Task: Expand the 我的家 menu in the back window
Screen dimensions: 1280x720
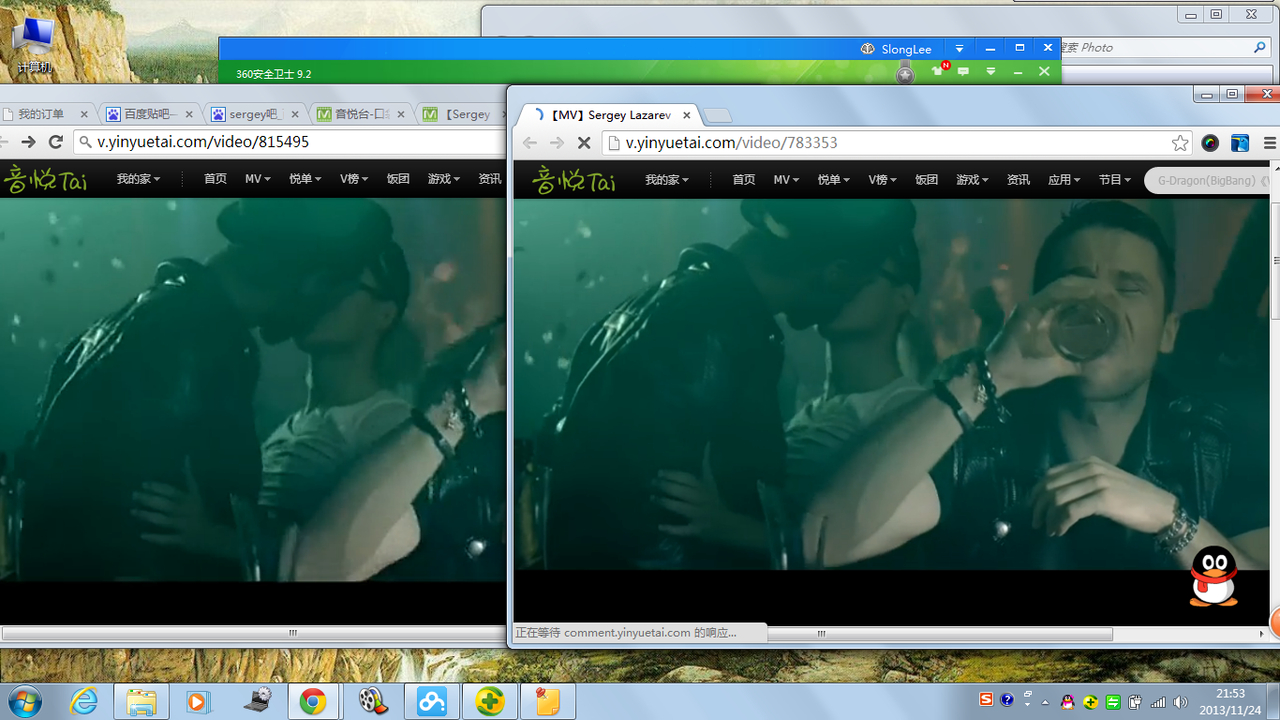Action: tap(138, 179)
